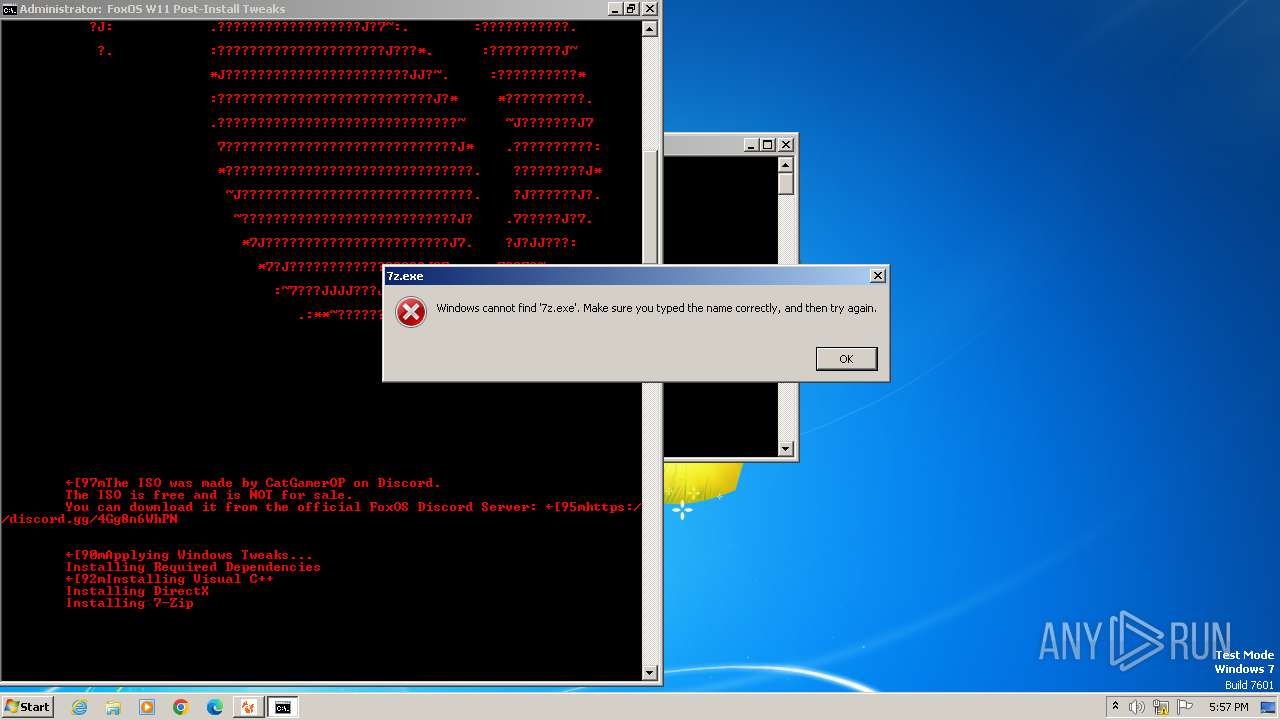1280x720 pixels.
Task: Maximize the second console window behind
Action: (x=768, y=145)
